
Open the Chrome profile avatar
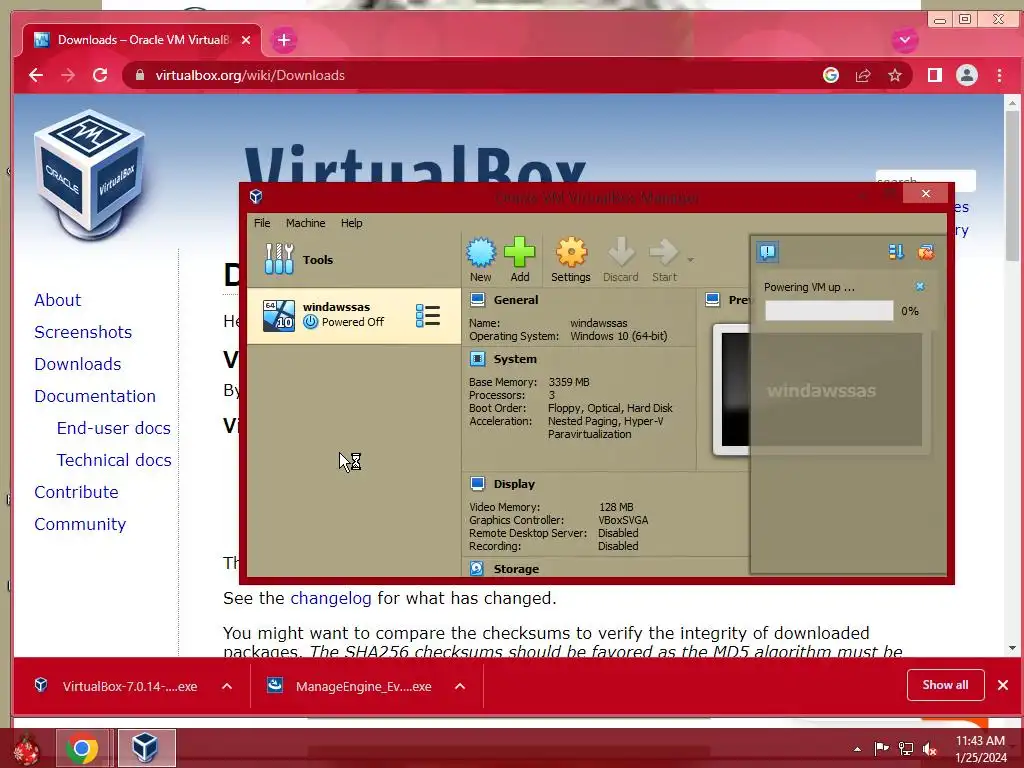coord(967,75)
